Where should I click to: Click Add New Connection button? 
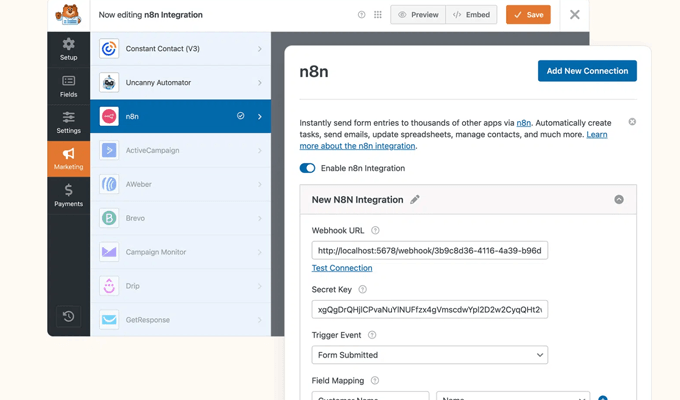coord(587,71)
